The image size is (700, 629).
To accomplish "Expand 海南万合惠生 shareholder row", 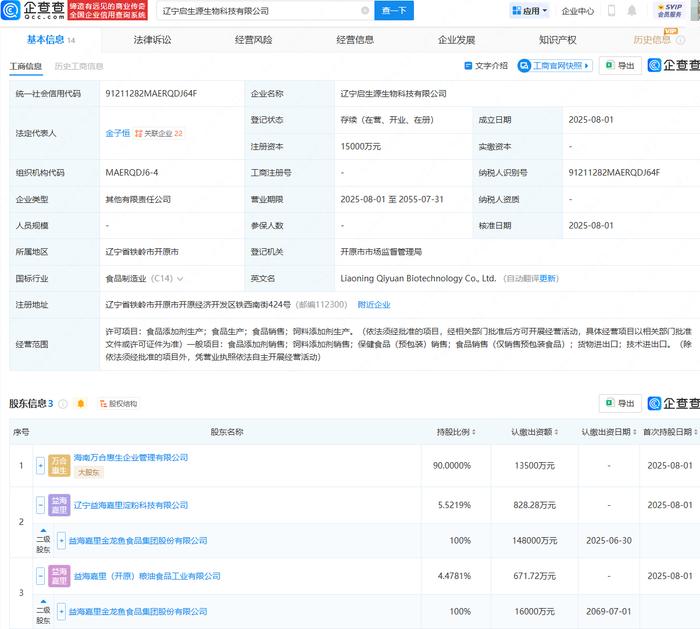I will [40, 466].
